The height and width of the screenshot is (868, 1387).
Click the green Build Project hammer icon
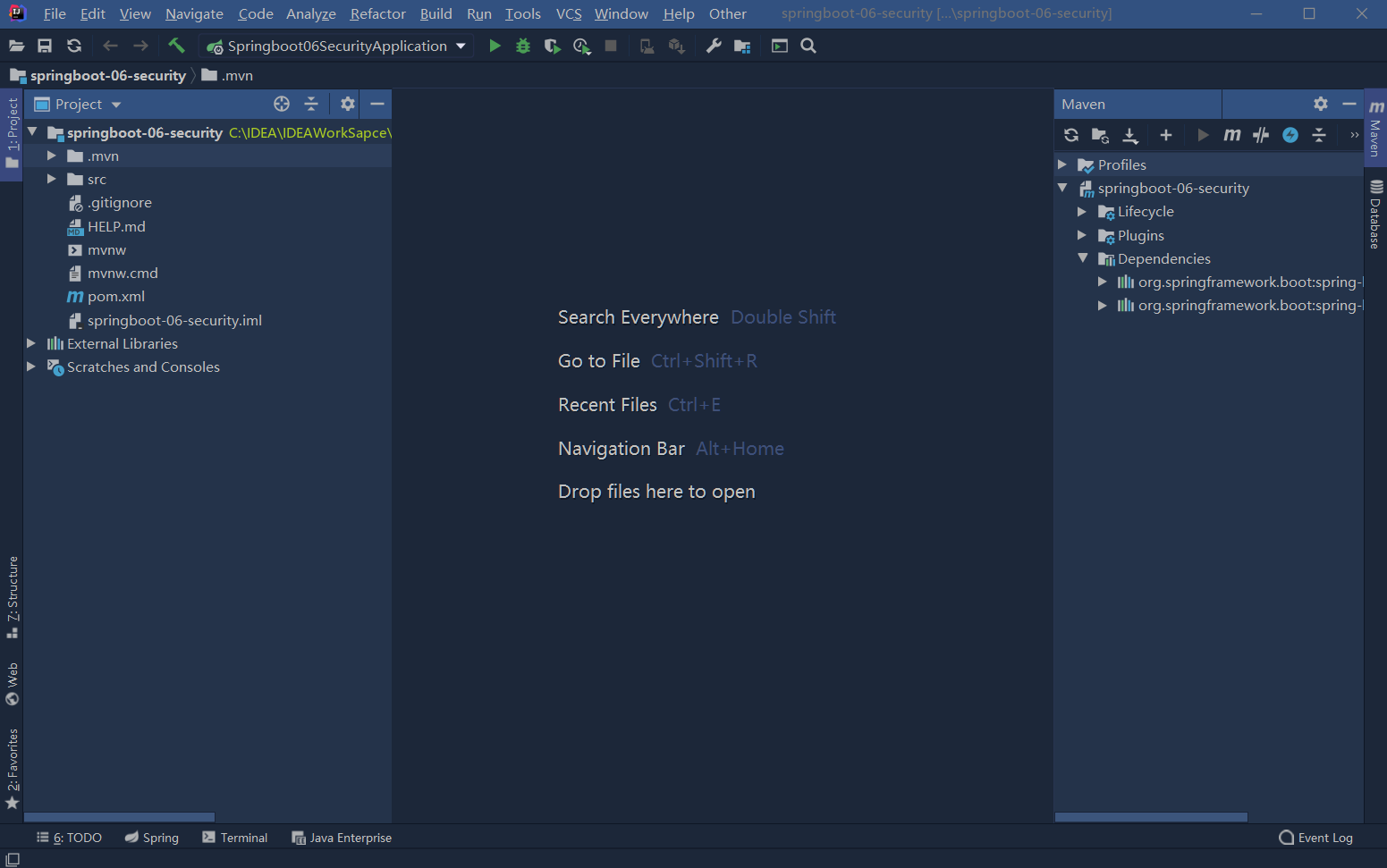point(176,46)
